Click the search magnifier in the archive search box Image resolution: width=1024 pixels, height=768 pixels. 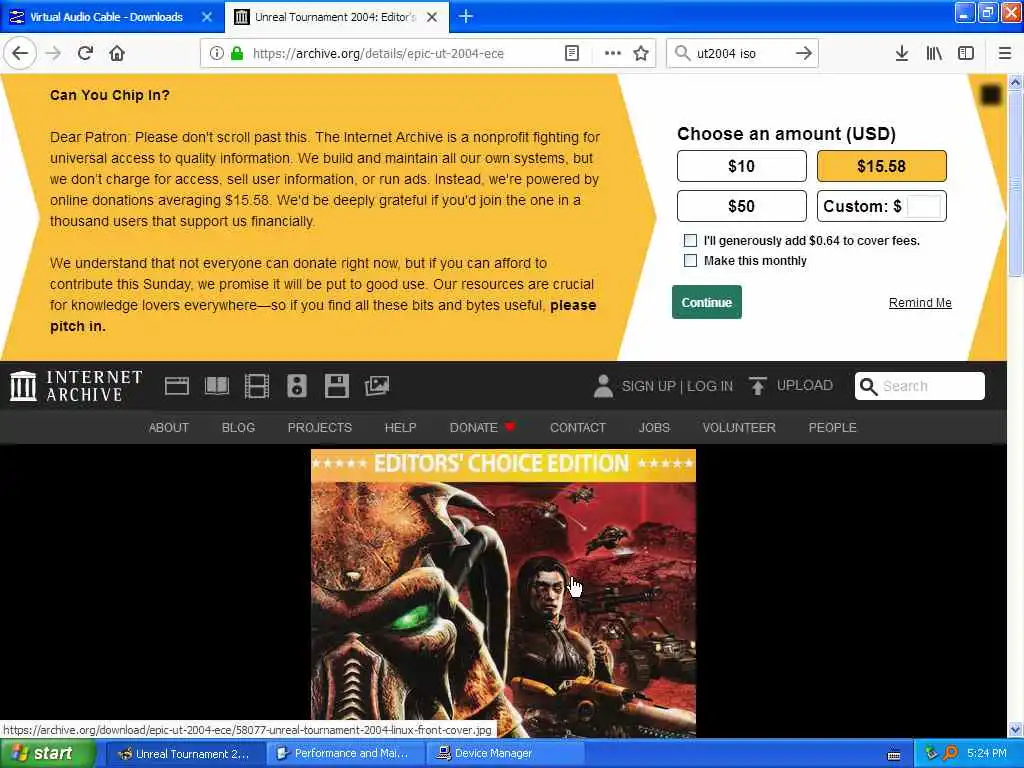click(x=868, y=386)
